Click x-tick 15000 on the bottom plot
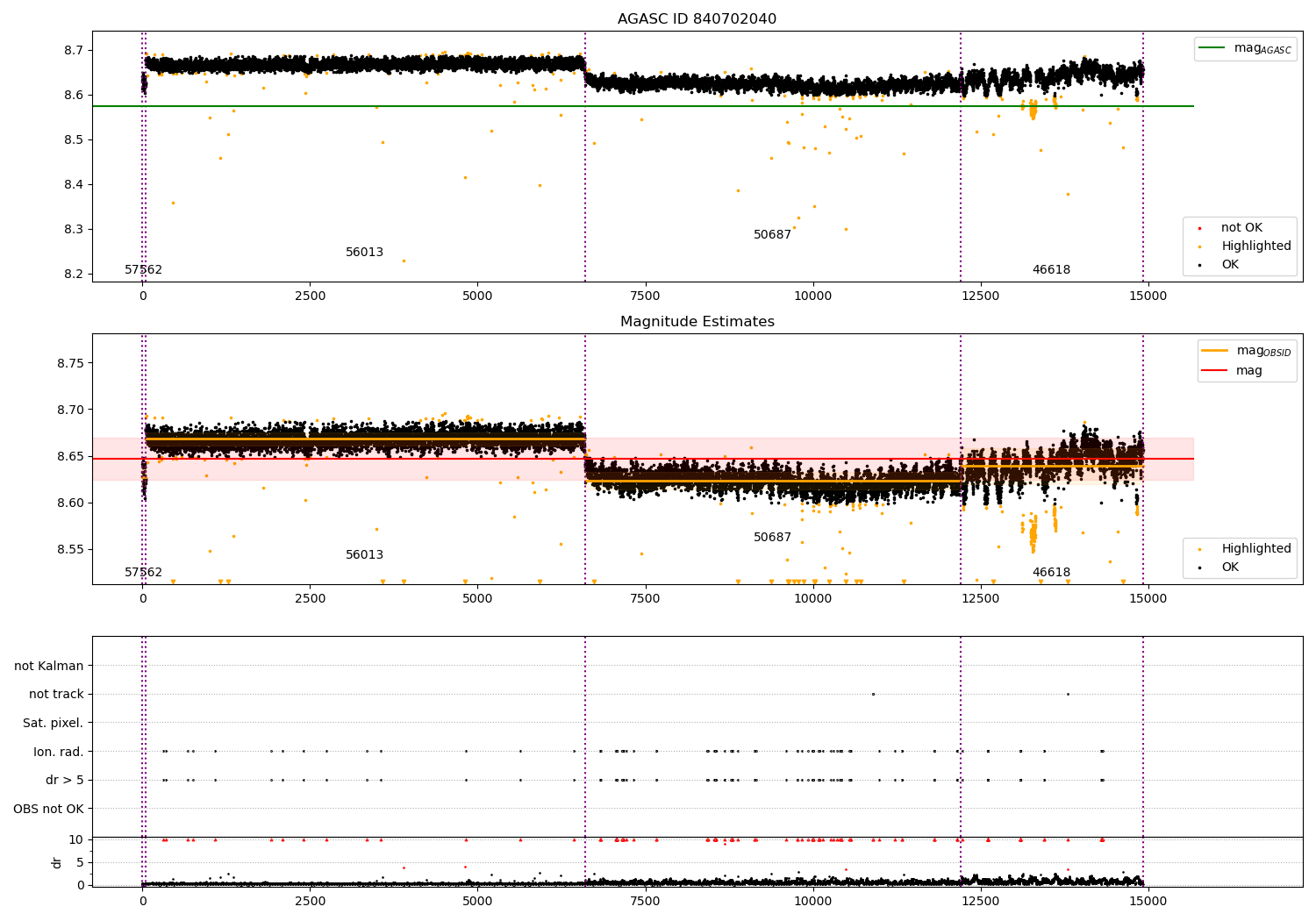1316x921 pixels. [x=1148, y=902]
